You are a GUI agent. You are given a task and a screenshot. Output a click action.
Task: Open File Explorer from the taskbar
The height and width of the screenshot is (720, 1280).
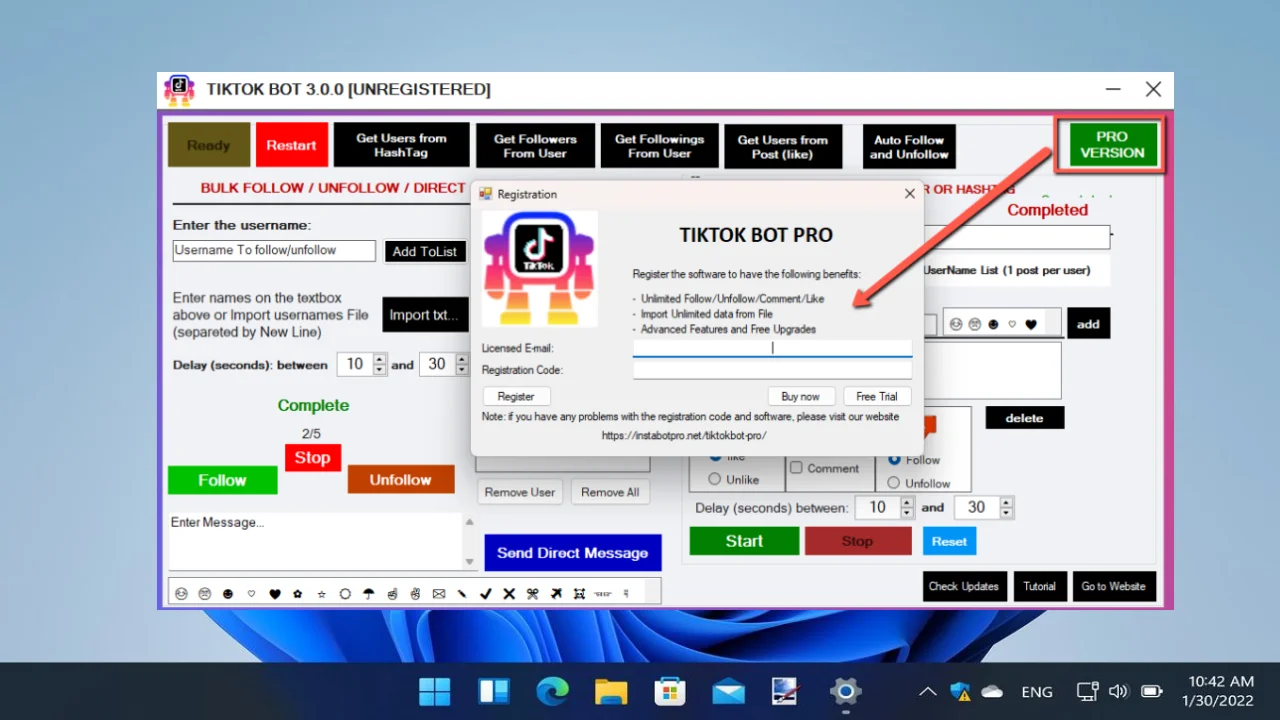[x=611, y=691]
